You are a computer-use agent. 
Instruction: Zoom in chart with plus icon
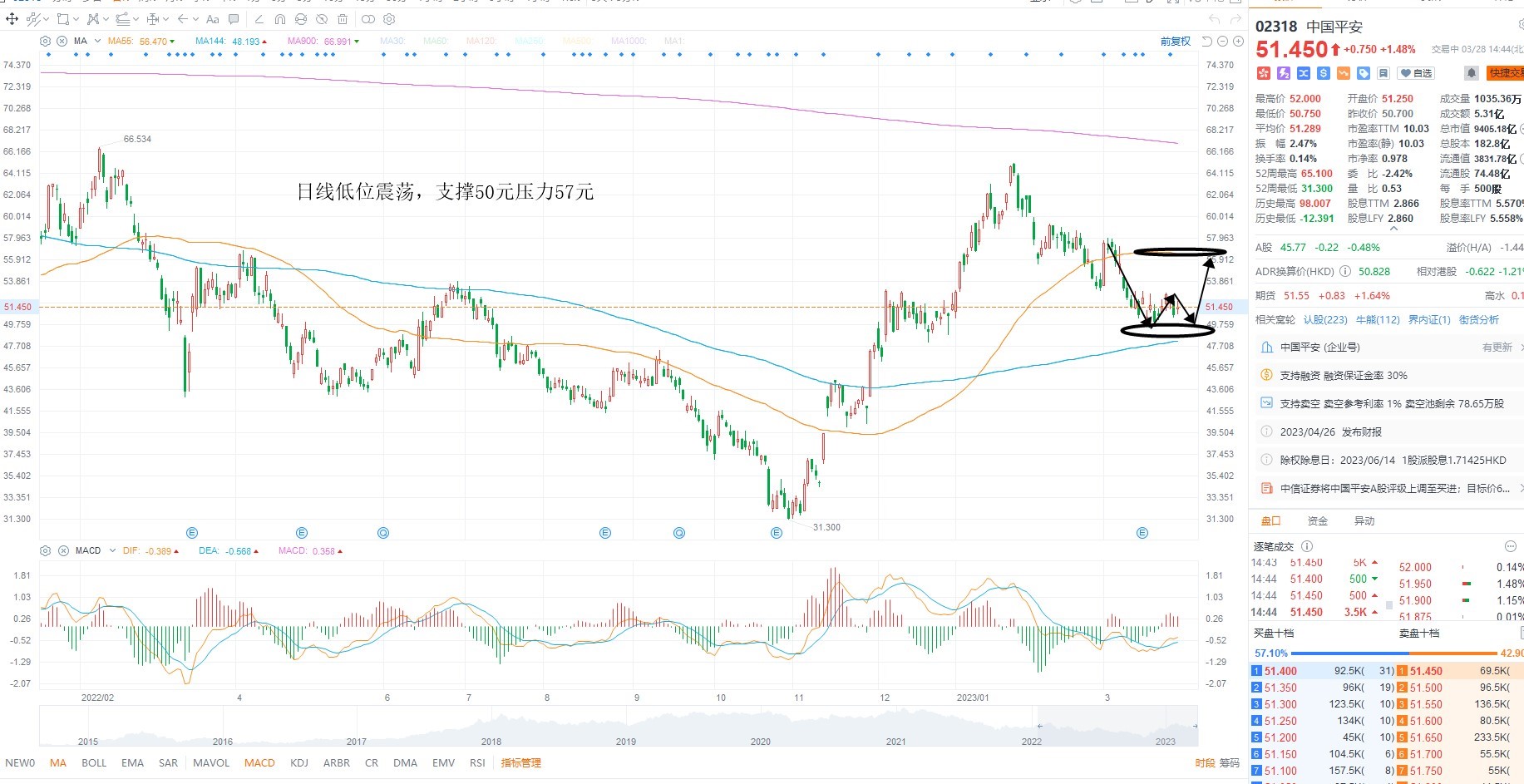coord(1238,41)
